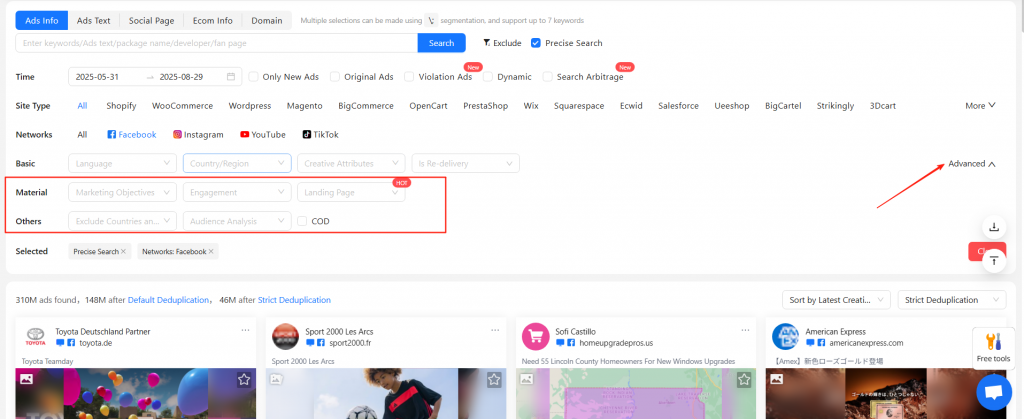1024x419 pixels.
Task: Click the download icon button
Action: click(x=994, y=227)
